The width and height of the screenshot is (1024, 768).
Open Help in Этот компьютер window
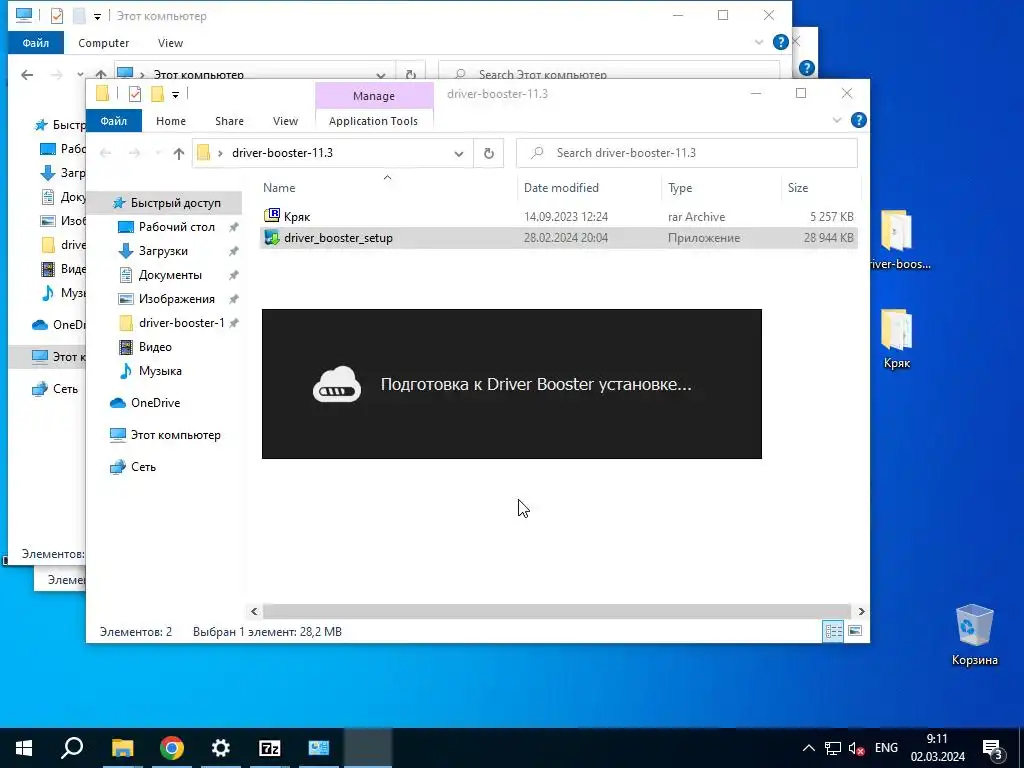click(x=780, y=42)
